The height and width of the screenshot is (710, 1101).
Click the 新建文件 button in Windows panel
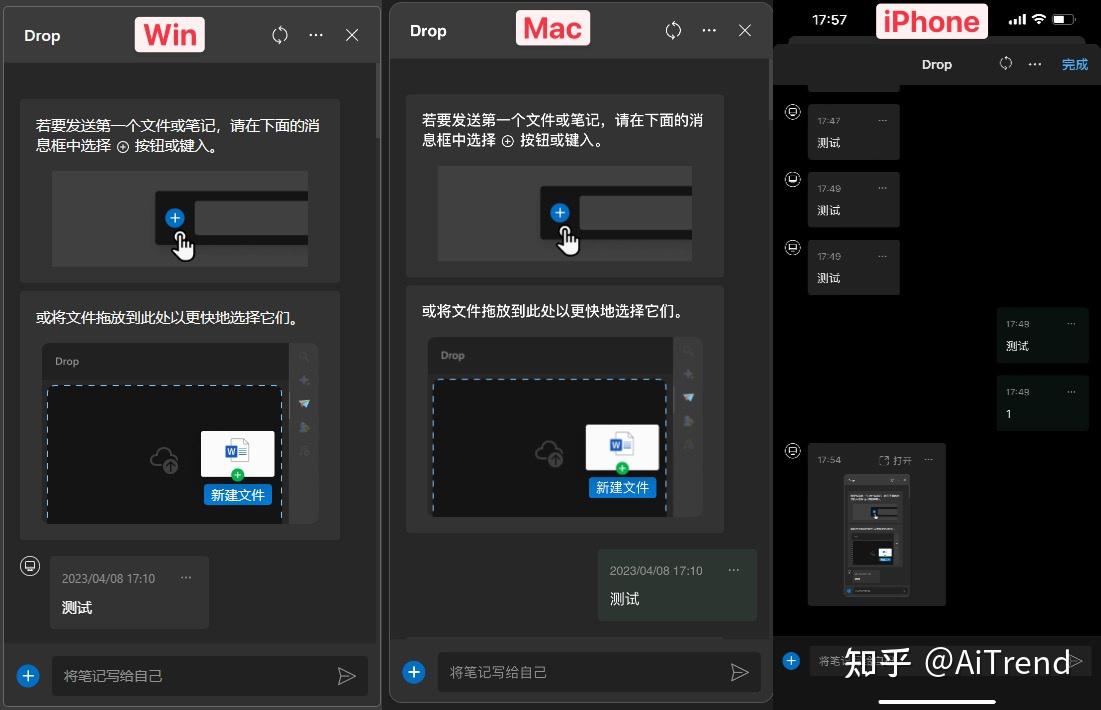coord(238,494)
